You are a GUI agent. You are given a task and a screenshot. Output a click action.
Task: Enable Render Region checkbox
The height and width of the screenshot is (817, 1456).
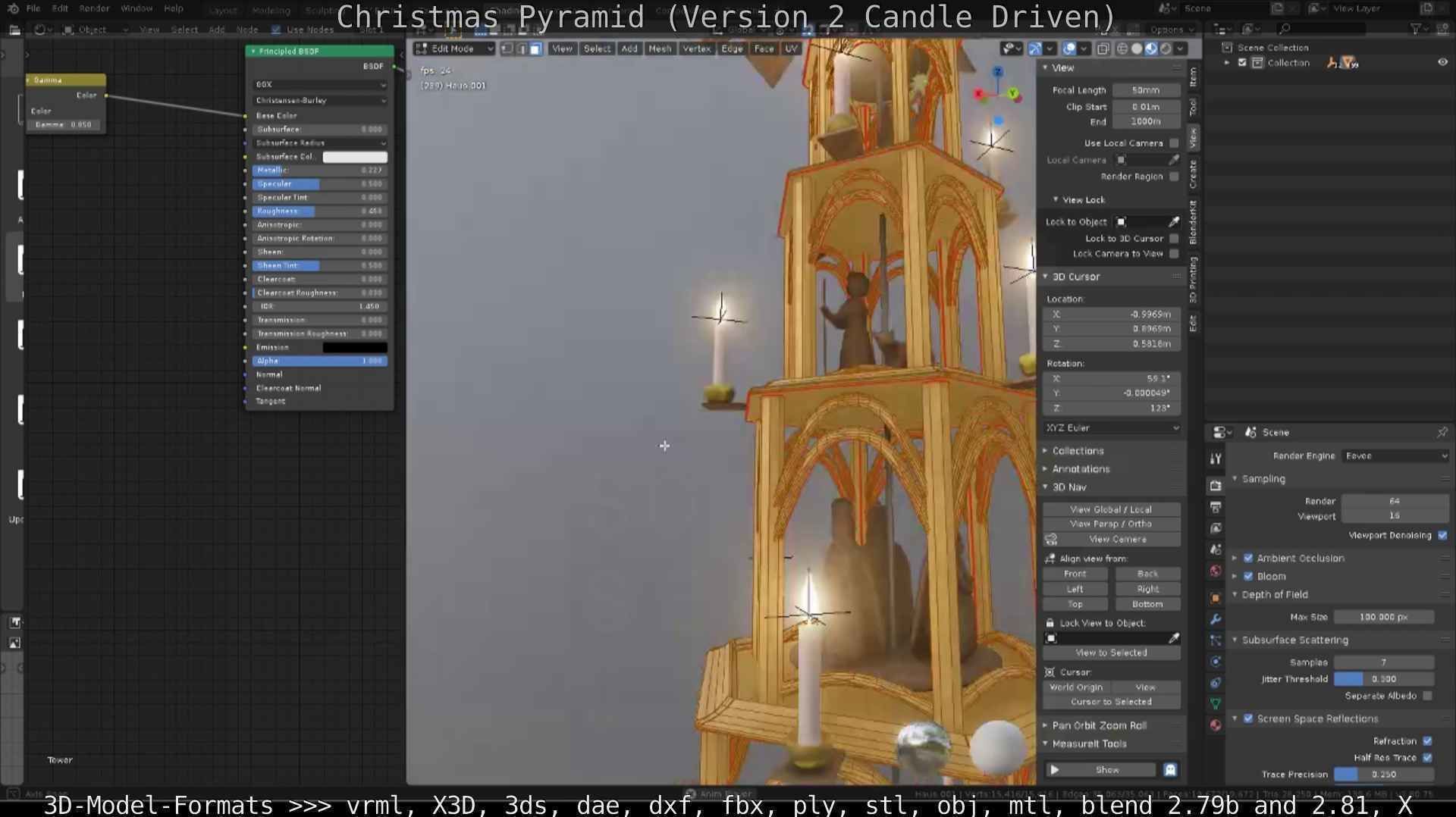[1174, 177]
